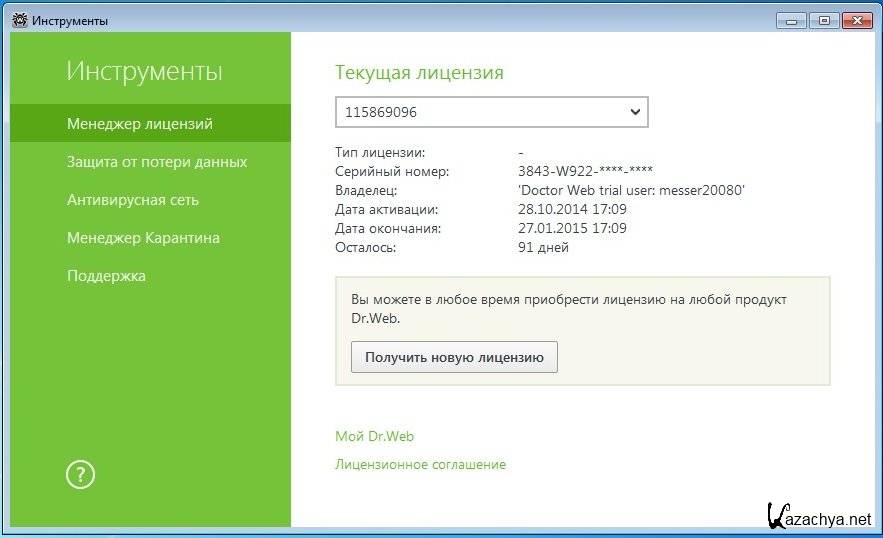Open help via the question mark icon
883x538 pixels.
(x=80, y=475)
